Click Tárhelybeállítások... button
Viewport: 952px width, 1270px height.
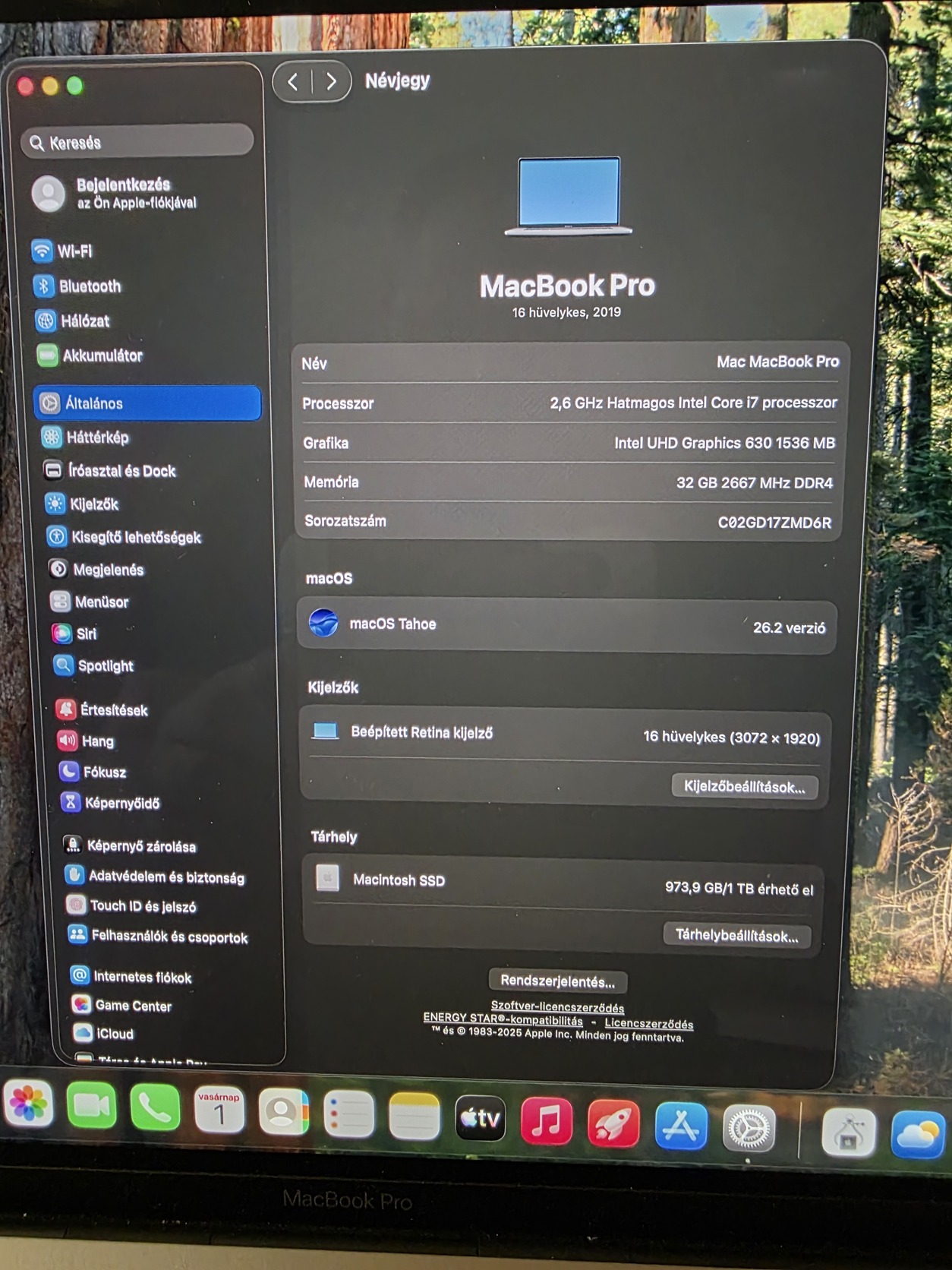coord(736,935)
